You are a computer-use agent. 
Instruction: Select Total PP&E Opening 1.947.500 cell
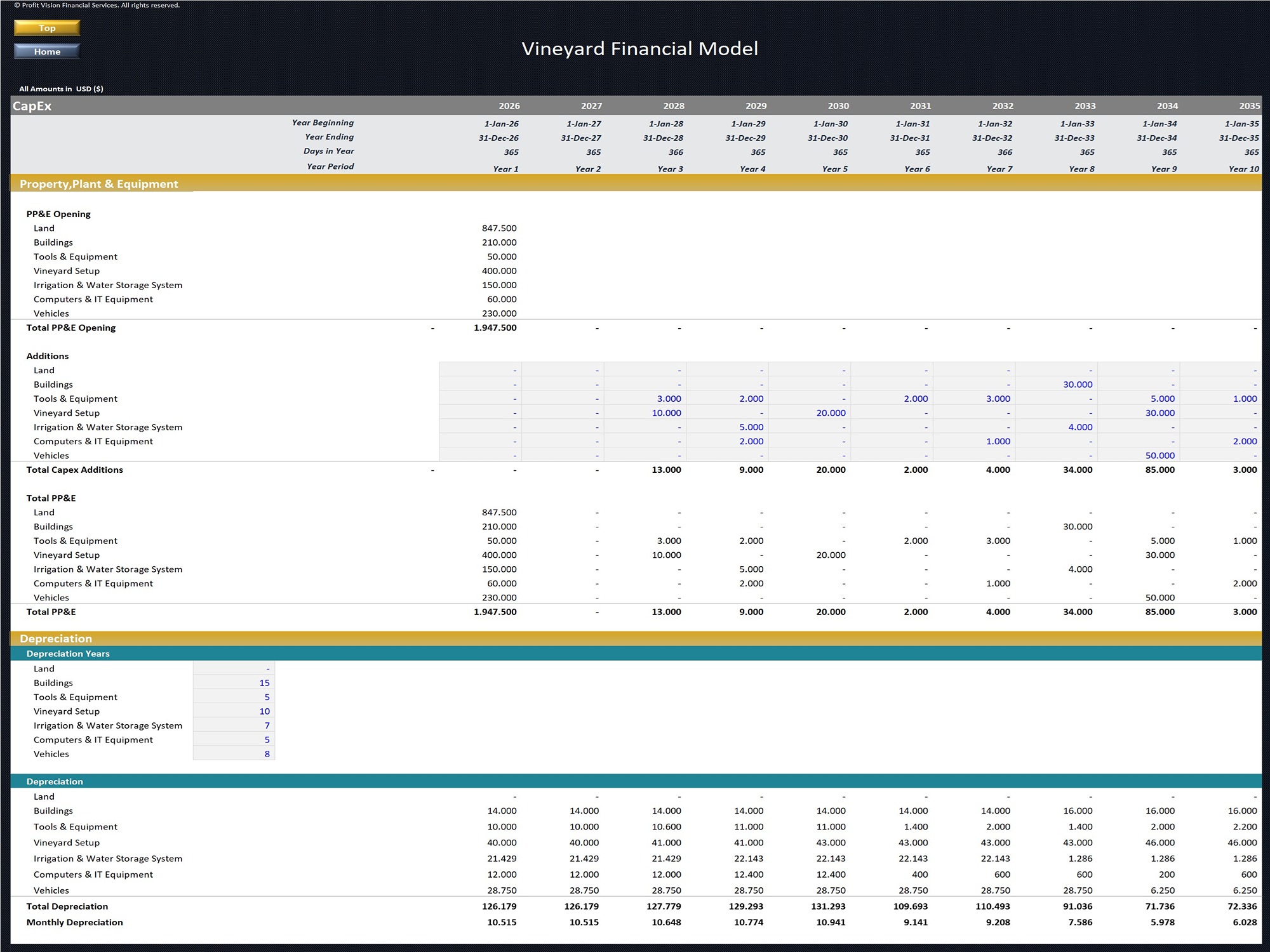pos(495,328)
